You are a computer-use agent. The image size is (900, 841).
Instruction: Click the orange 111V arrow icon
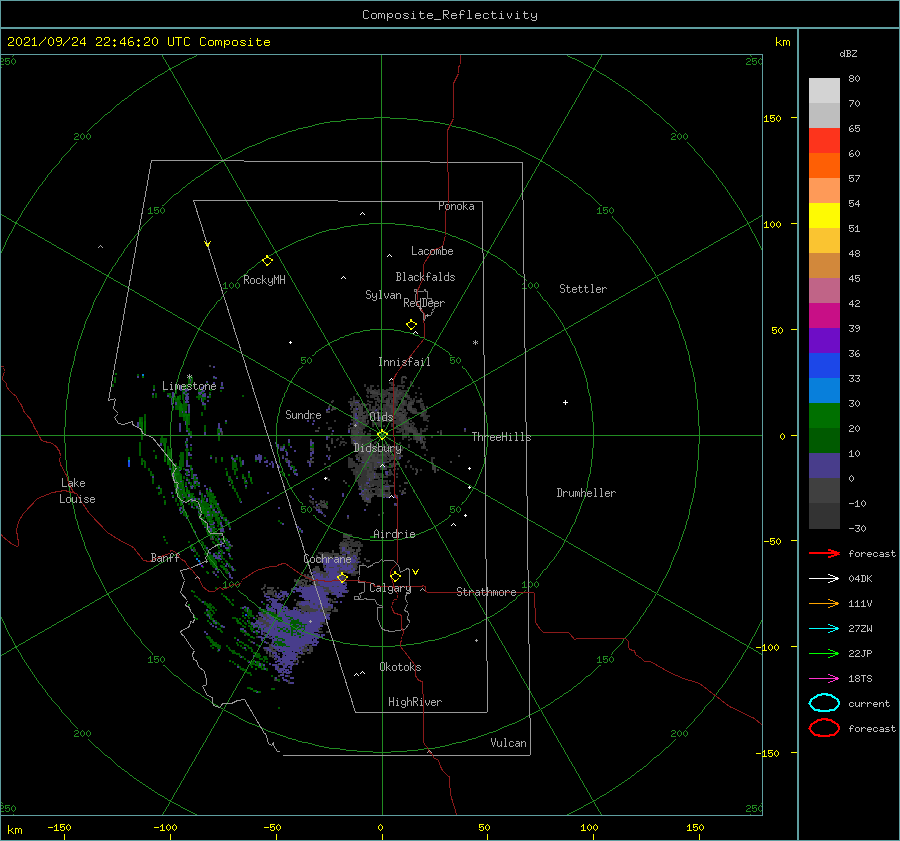point(824,603)
